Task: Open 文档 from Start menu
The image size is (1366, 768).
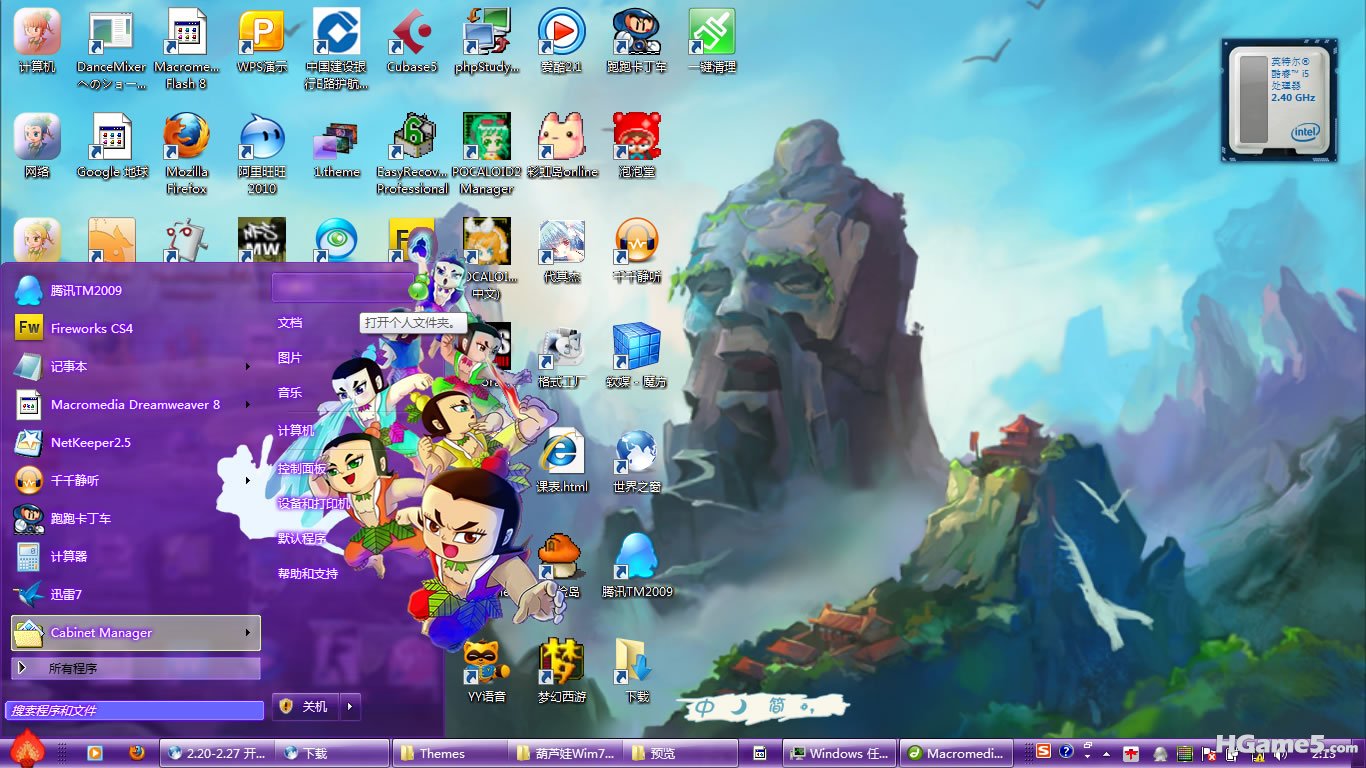Action: pyautogui.click(x=290, y=323)
